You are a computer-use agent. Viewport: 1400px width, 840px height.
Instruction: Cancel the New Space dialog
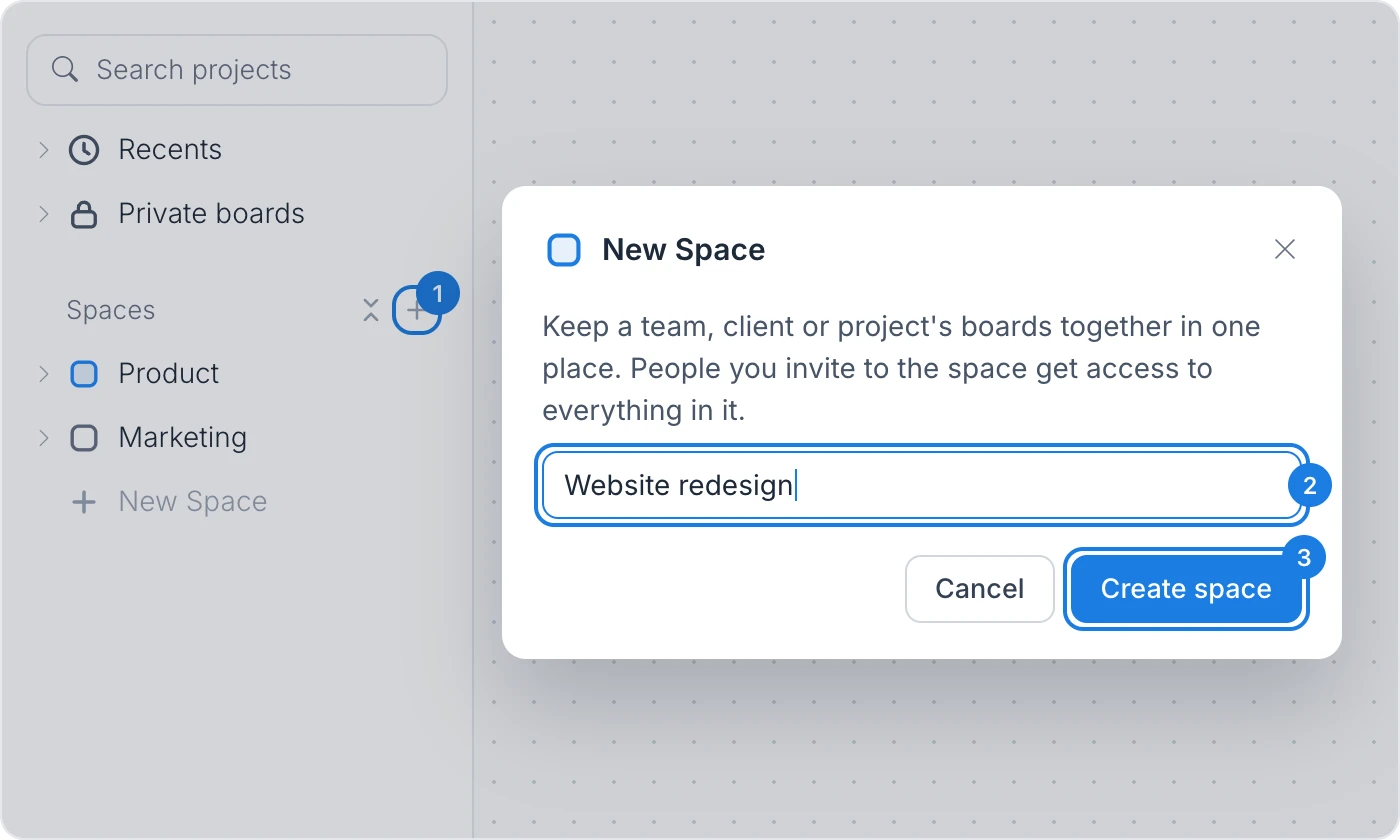(980, 589)
